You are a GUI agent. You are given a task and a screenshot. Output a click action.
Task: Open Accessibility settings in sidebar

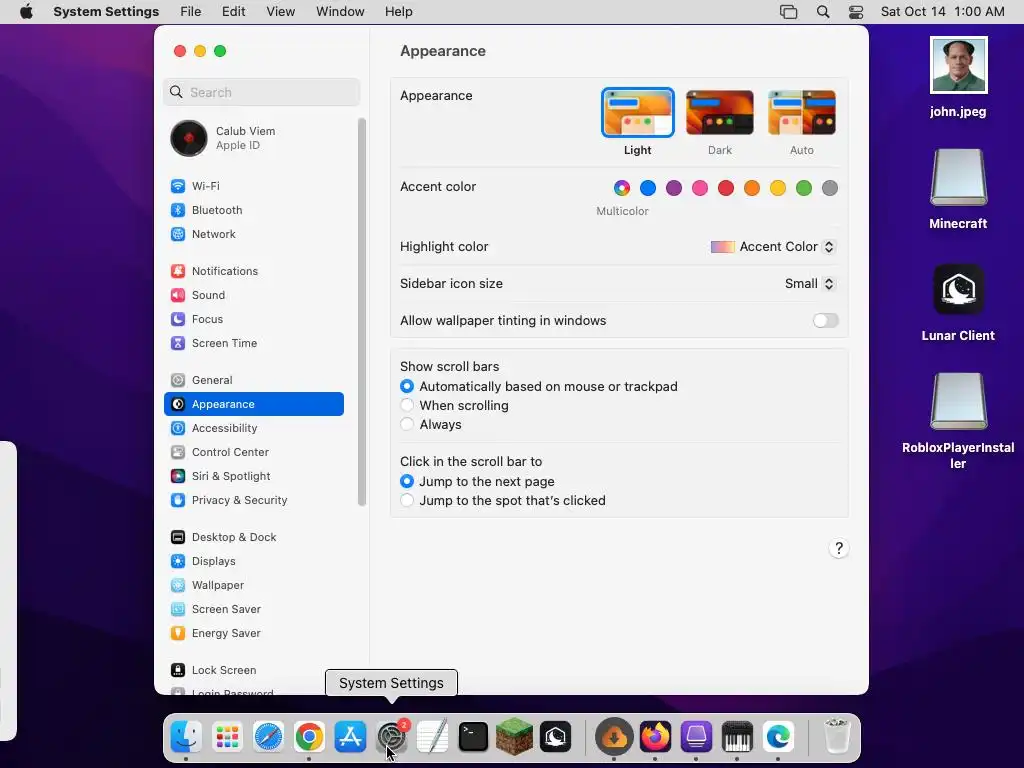(x=253, y=428)
